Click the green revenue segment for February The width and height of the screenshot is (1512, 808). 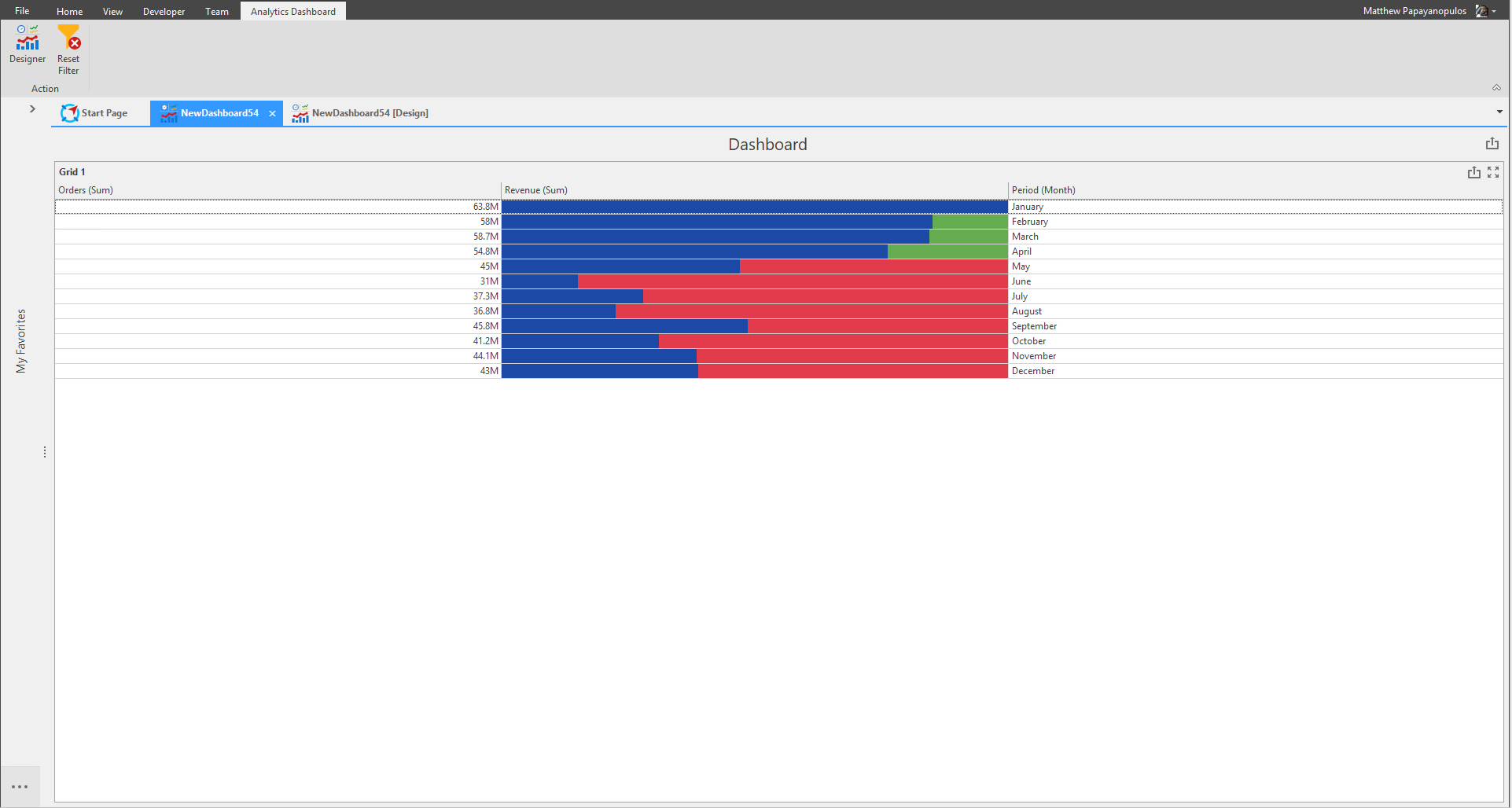(970, 222)
